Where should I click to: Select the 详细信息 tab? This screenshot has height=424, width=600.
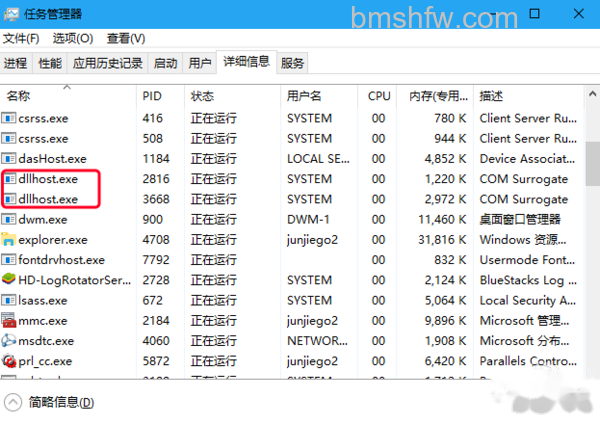(246, 62)
